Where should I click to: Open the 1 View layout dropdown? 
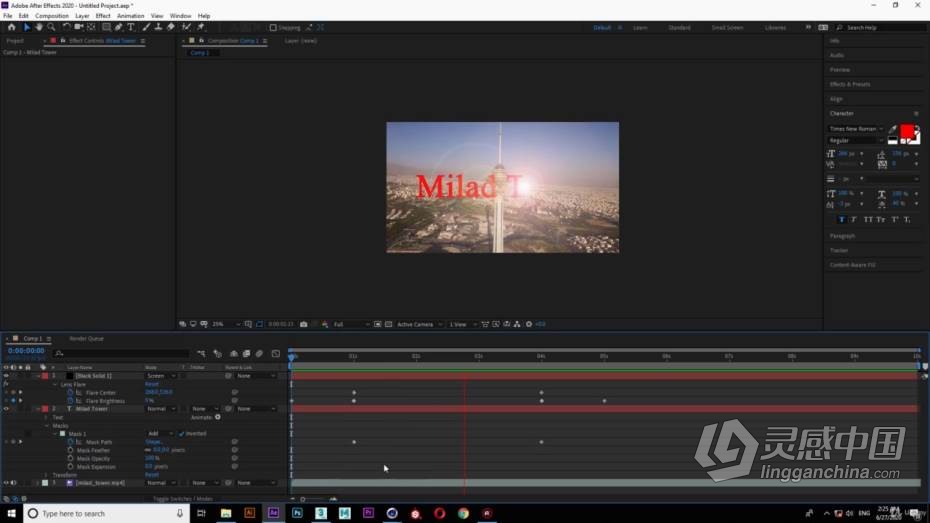pos(461,324)
